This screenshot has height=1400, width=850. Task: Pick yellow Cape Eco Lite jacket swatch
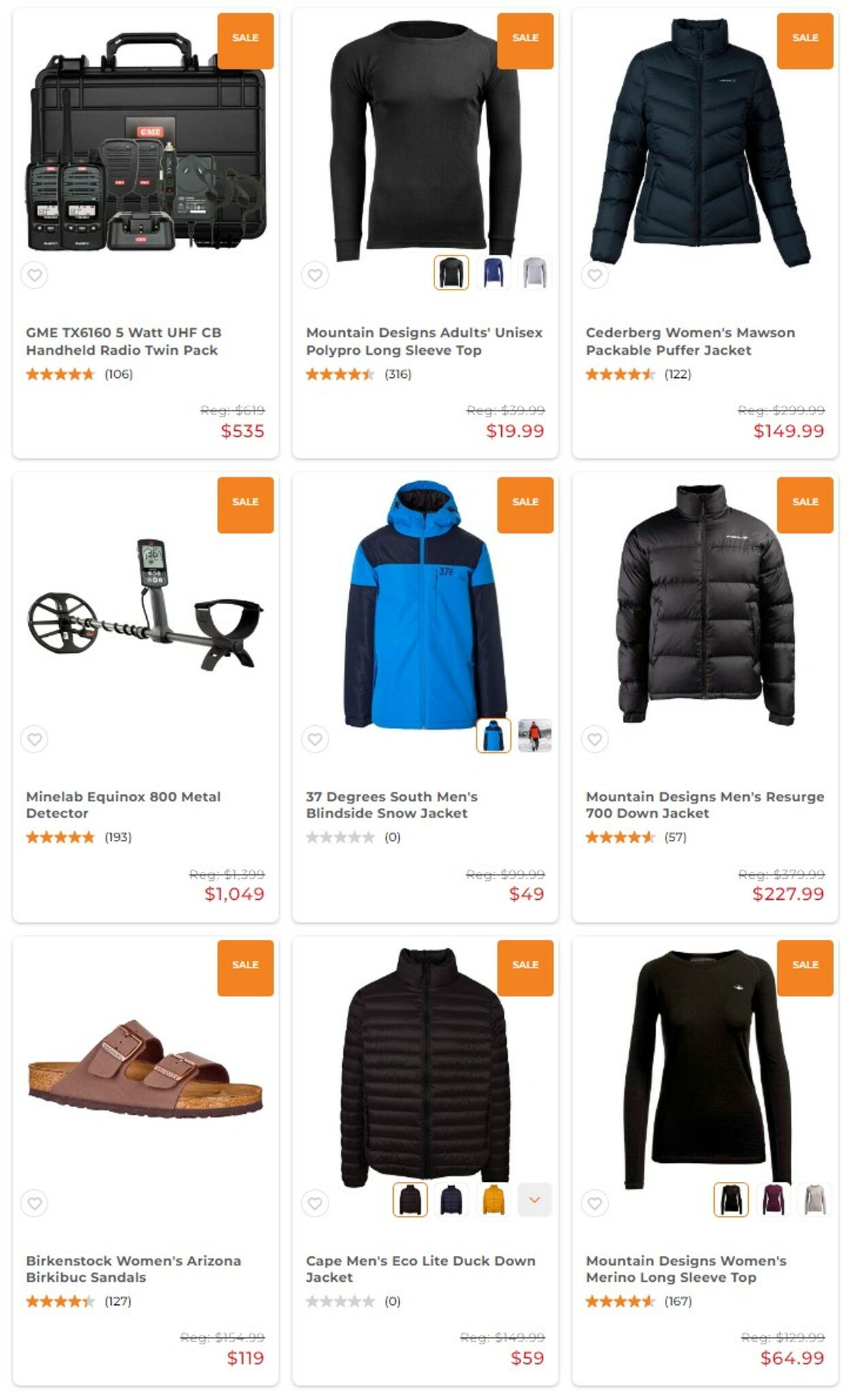493,1200
